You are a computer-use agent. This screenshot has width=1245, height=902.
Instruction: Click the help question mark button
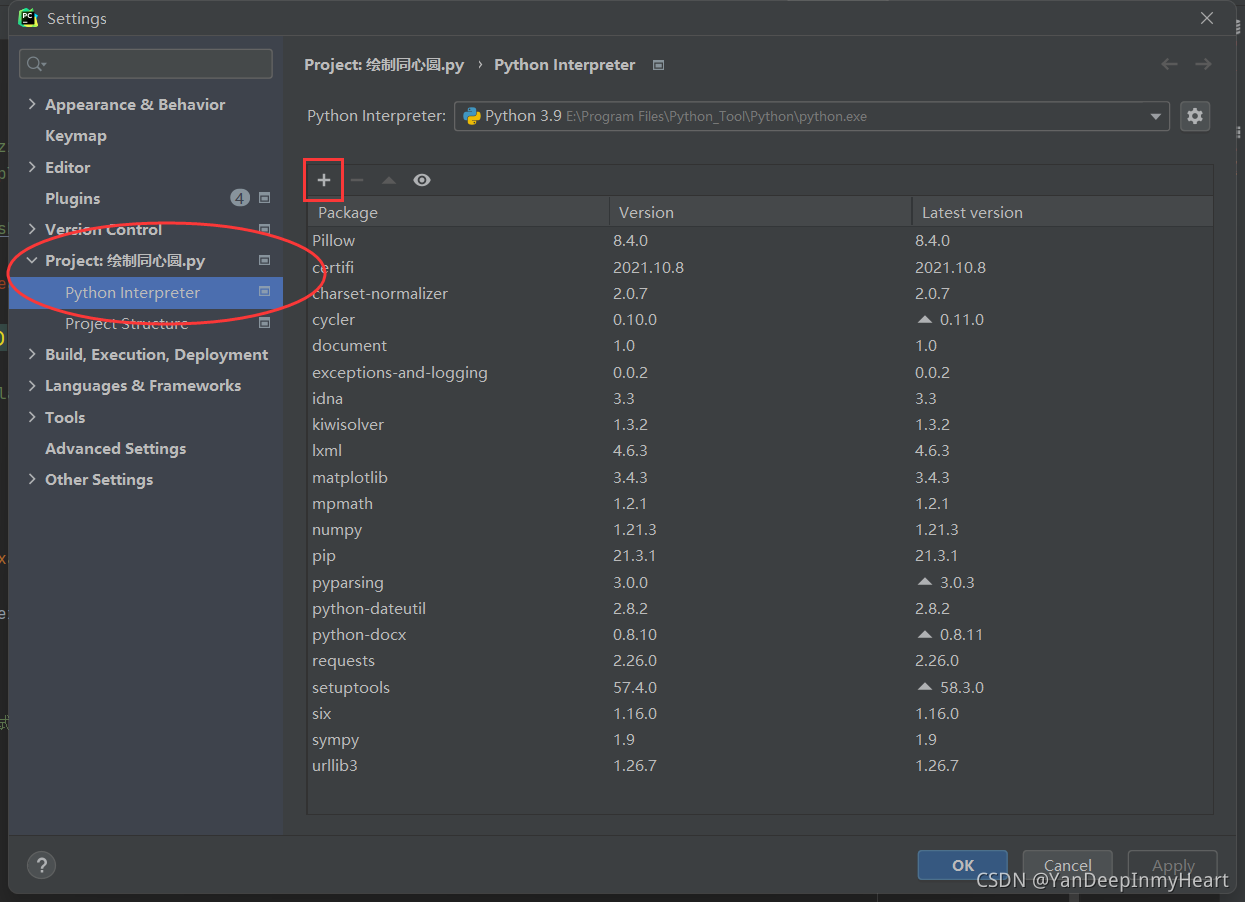tap(41, 865)
